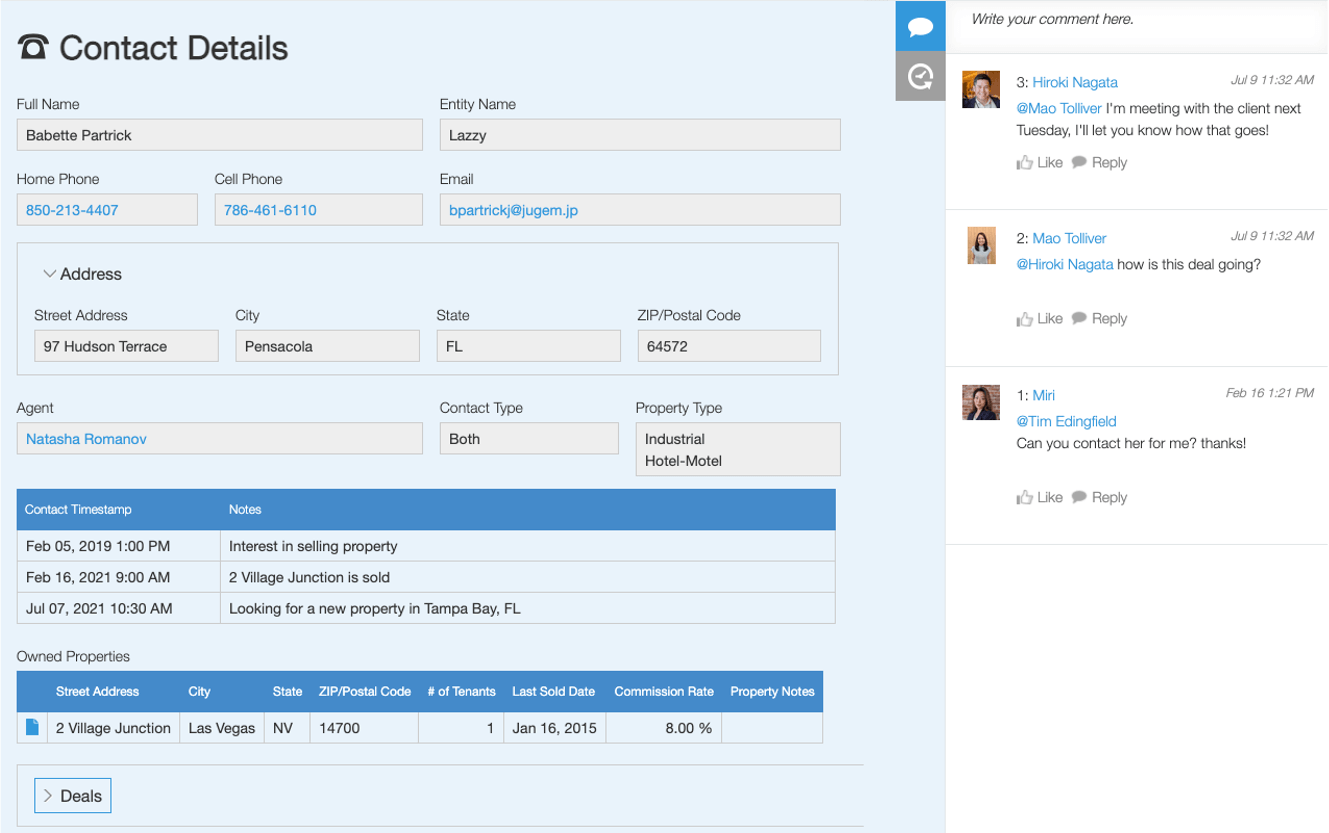This screenshot has height=833, width=1329.
Task: Open Hiroki Nagata author name link
Action: tap(1075, 82)
